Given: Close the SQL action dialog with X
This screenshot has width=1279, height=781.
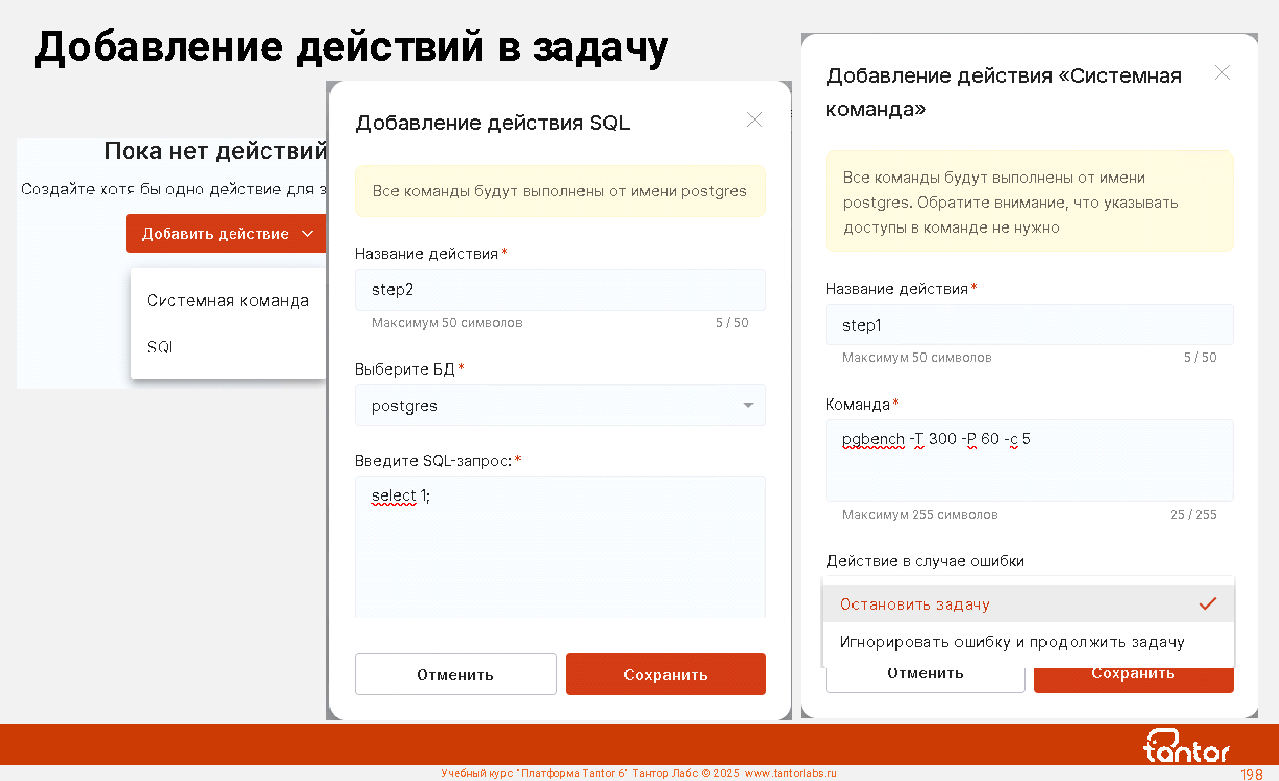Looking at the screenshot, I should click(x=754, y=120).
